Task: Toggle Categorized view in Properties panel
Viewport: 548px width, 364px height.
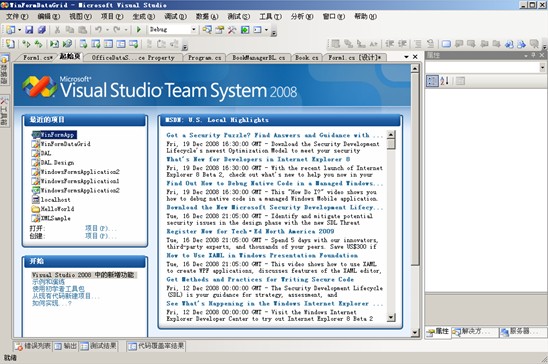Action: pyautogui.click(x=432, y=81)
